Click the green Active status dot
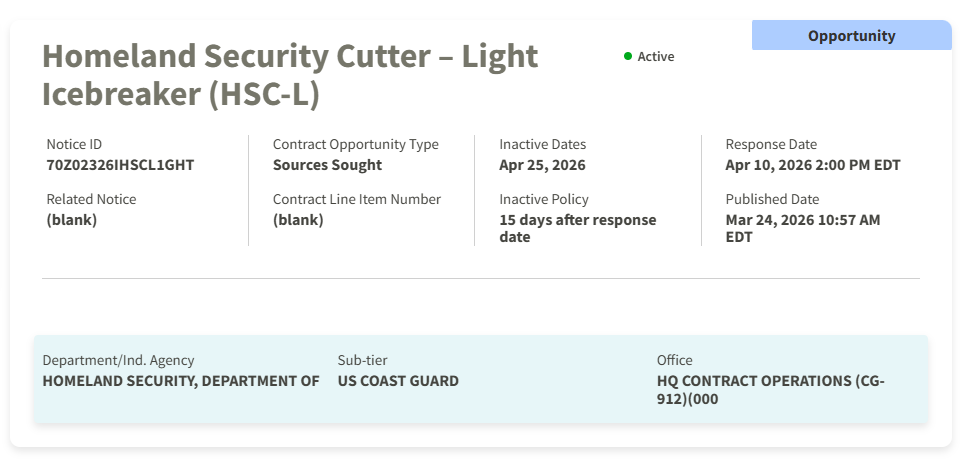Viewport: 965px width, 466px height. (x=628, y=56)
